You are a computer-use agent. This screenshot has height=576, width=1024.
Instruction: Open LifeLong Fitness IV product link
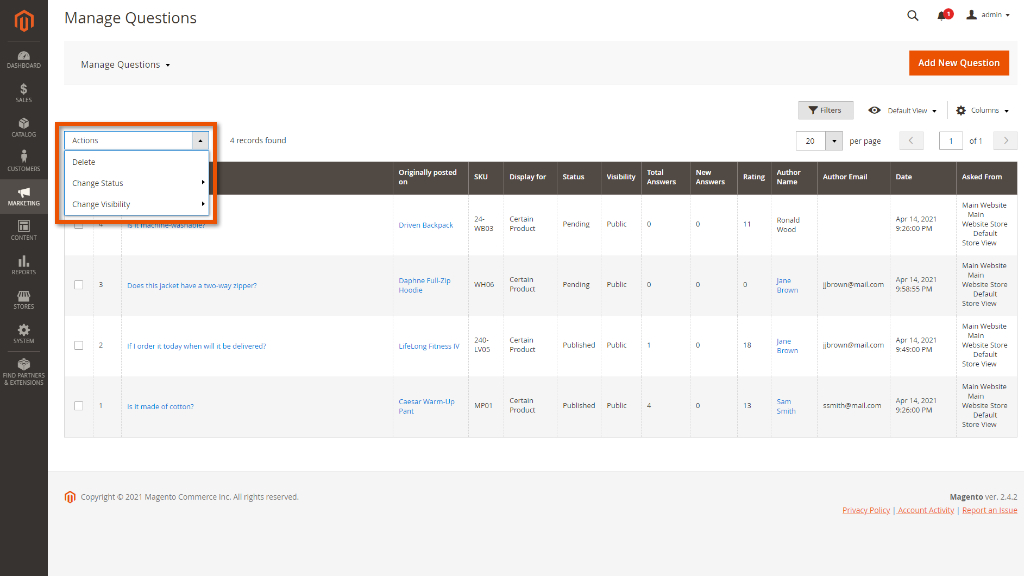point(429,346)
